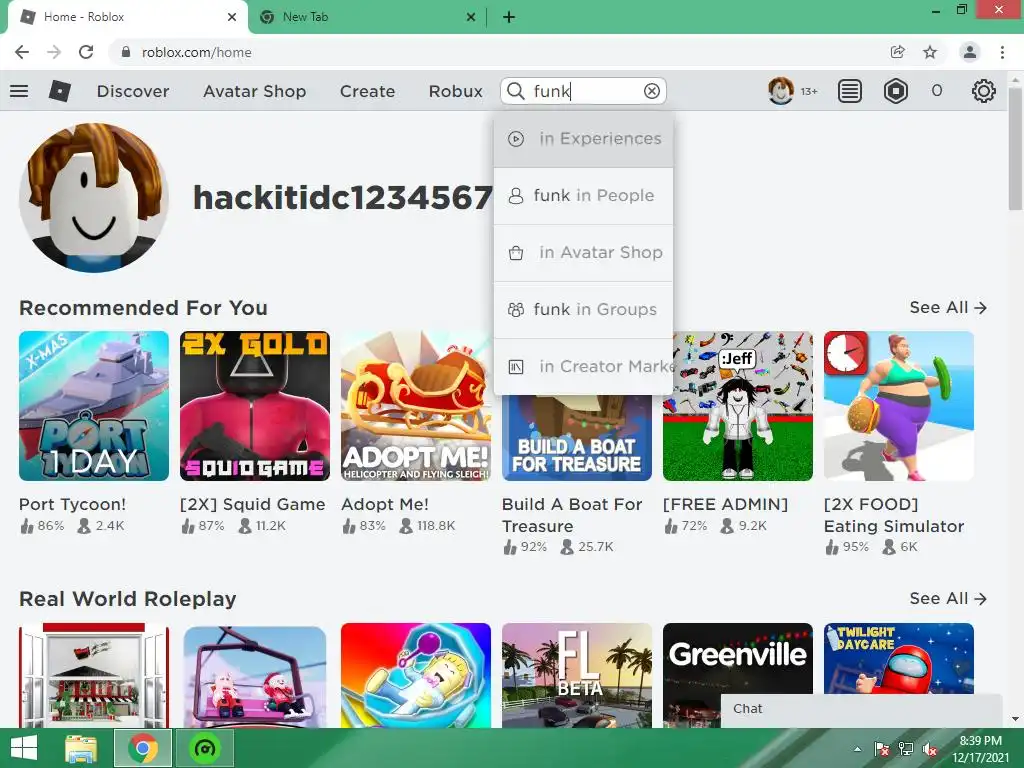Click the browser address bar
The image size is (1024, 768).
point(496,52)
